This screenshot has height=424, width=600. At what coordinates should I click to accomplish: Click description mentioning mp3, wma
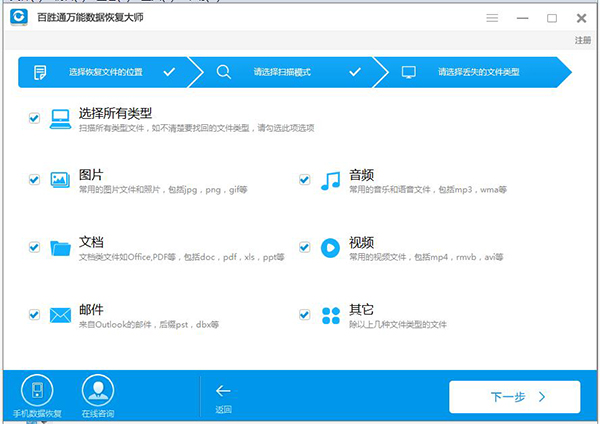point(428,189)
